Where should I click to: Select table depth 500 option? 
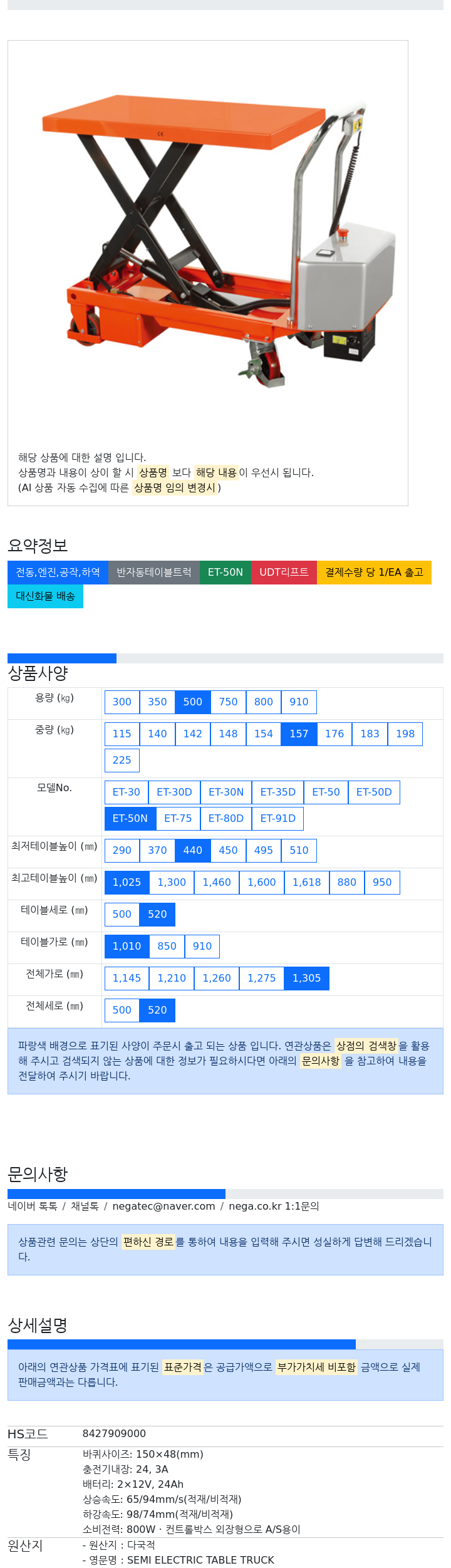122,915
